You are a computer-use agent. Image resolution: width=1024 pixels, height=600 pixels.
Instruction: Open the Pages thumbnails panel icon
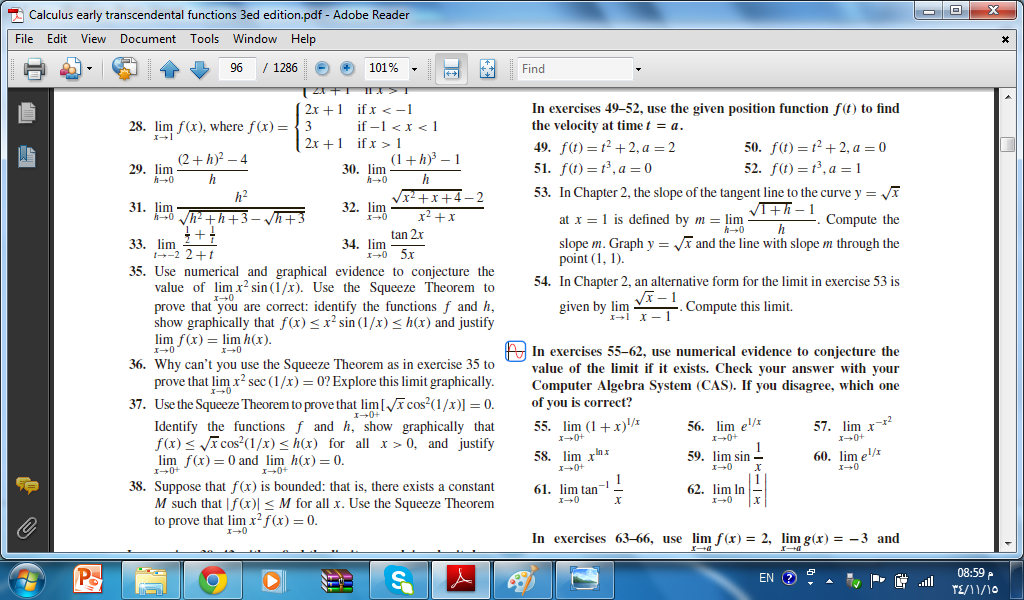[x=27, y=113]
